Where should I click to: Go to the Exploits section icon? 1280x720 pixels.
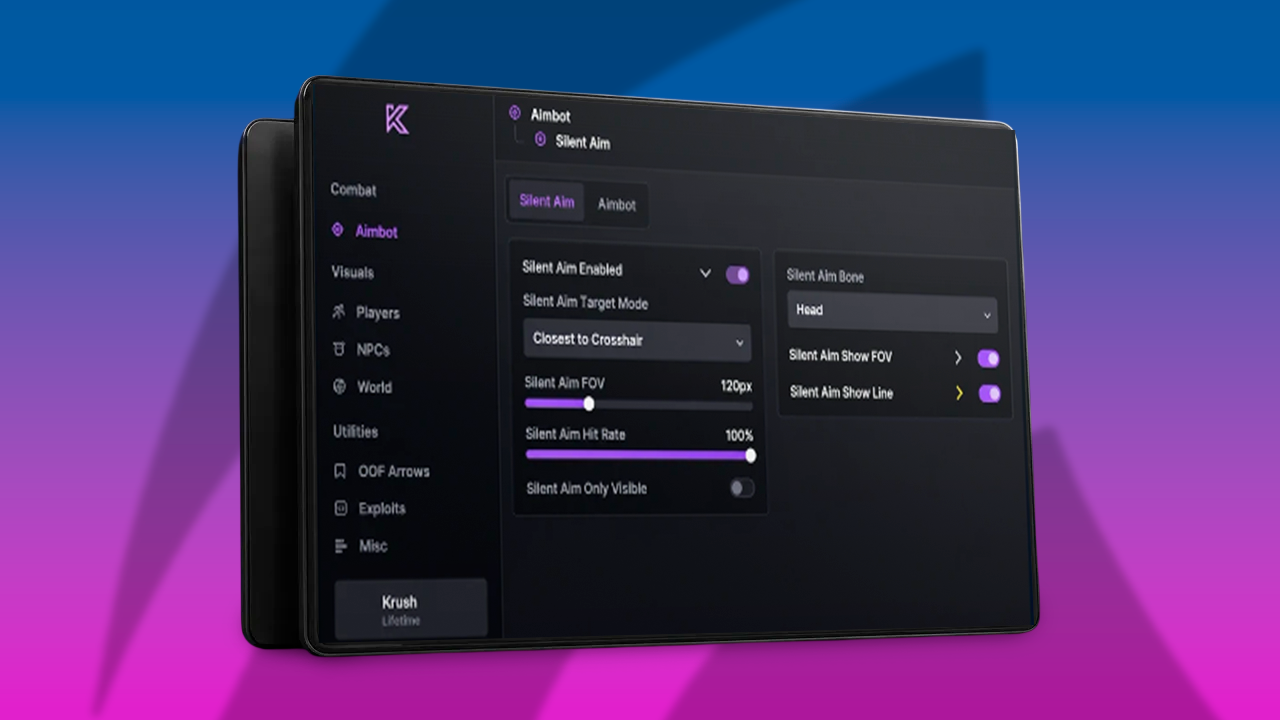coord(340,508)
